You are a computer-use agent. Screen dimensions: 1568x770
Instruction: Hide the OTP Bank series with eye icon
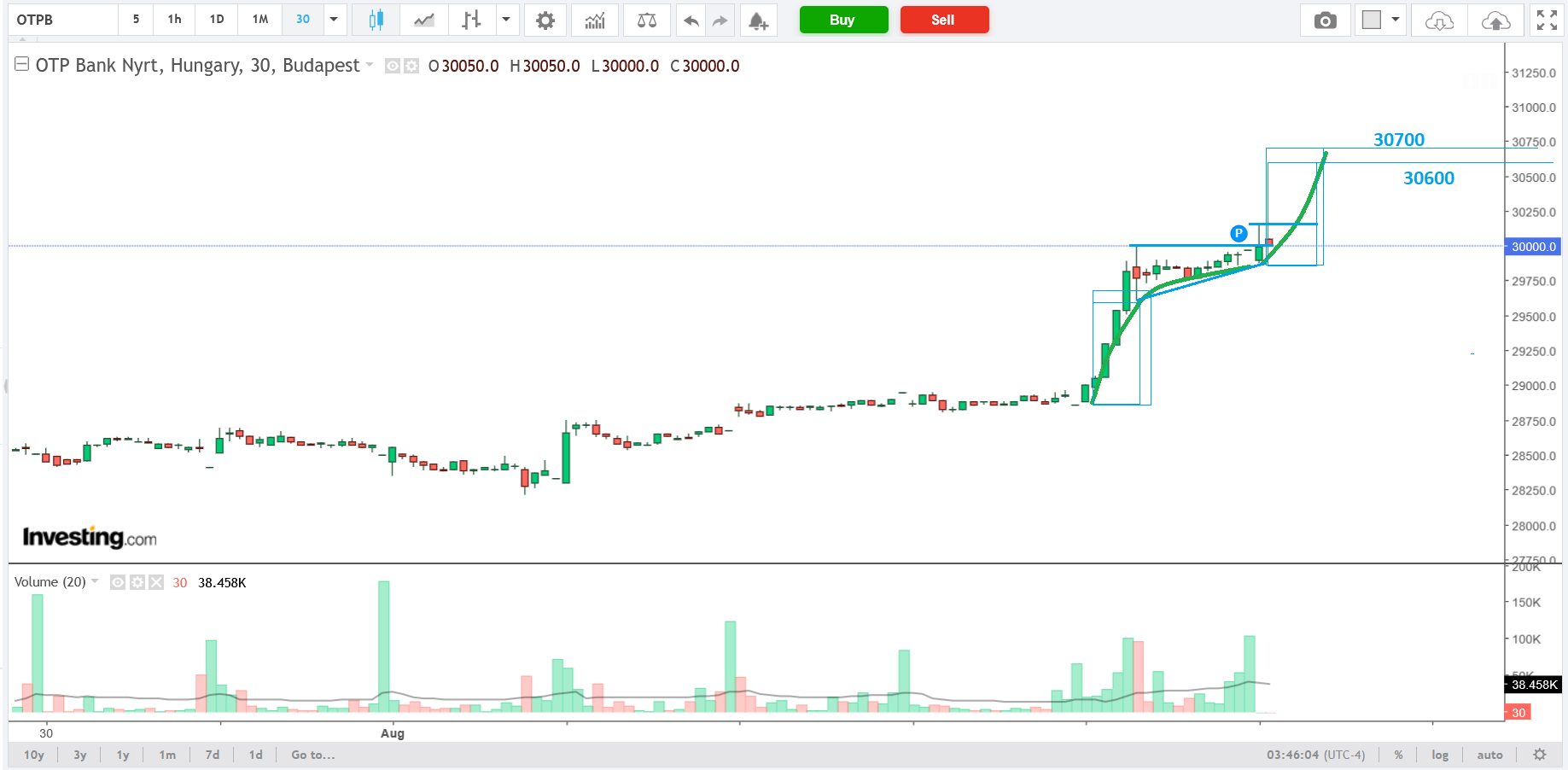393,66
